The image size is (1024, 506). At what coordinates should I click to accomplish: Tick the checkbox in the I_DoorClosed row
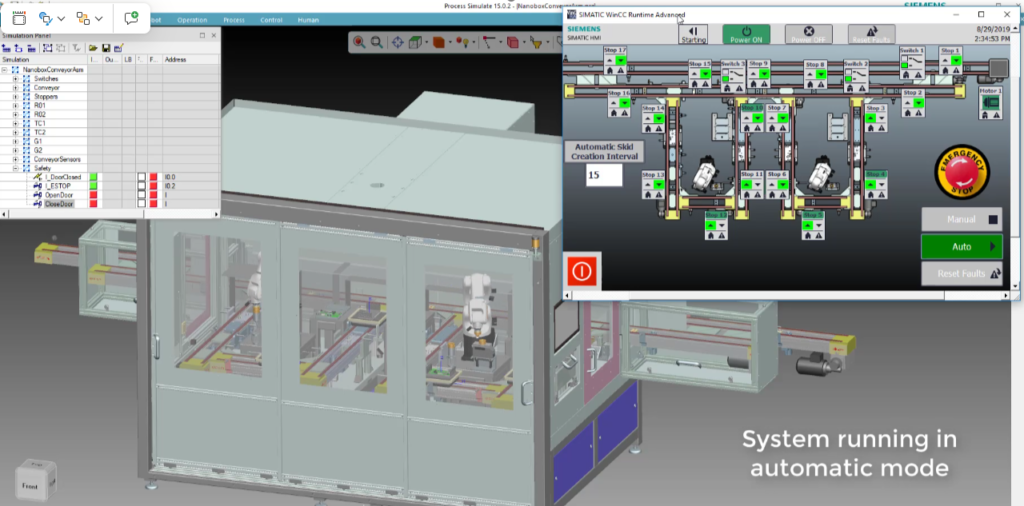point(141,177)
